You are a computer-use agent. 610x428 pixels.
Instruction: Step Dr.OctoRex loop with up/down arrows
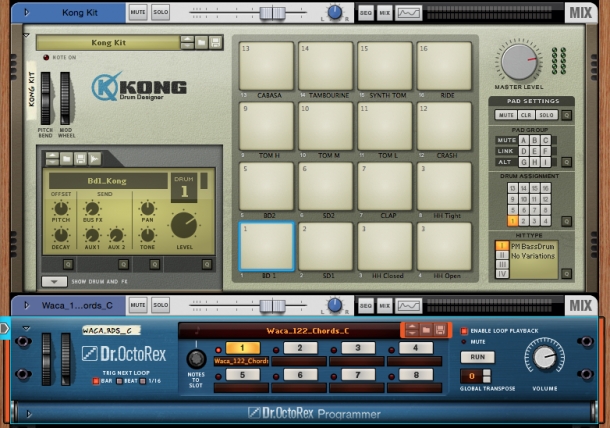pos(412,330)
